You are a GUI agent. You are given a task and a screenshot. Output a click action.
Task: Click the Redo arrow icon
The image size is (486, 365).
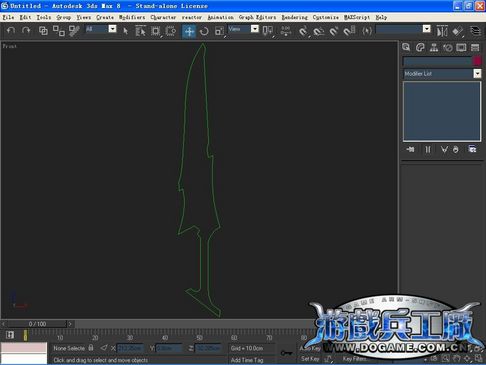tap(26, 31)
